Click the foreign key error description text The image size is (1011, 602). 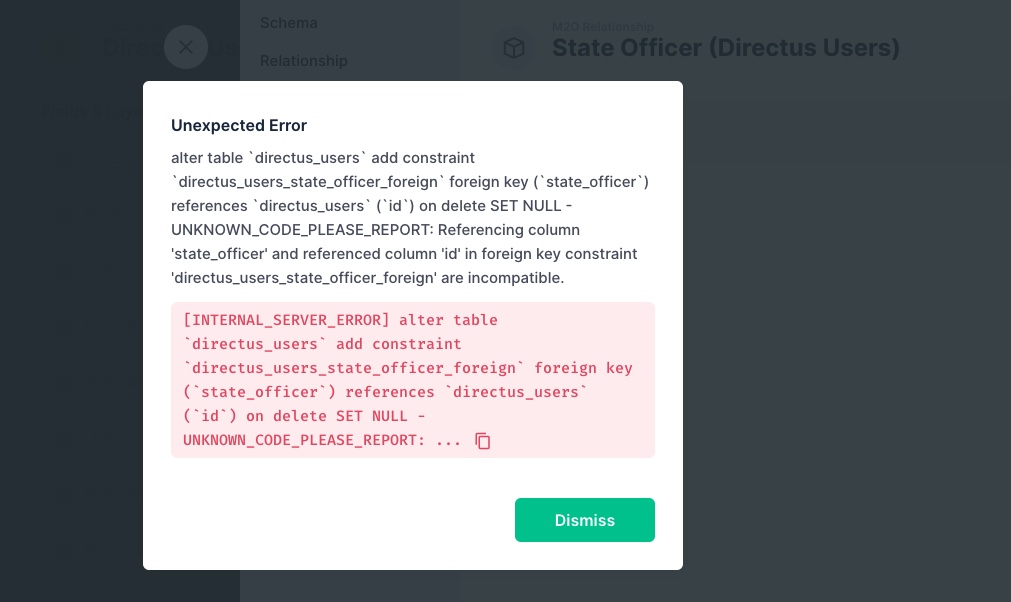411,218
